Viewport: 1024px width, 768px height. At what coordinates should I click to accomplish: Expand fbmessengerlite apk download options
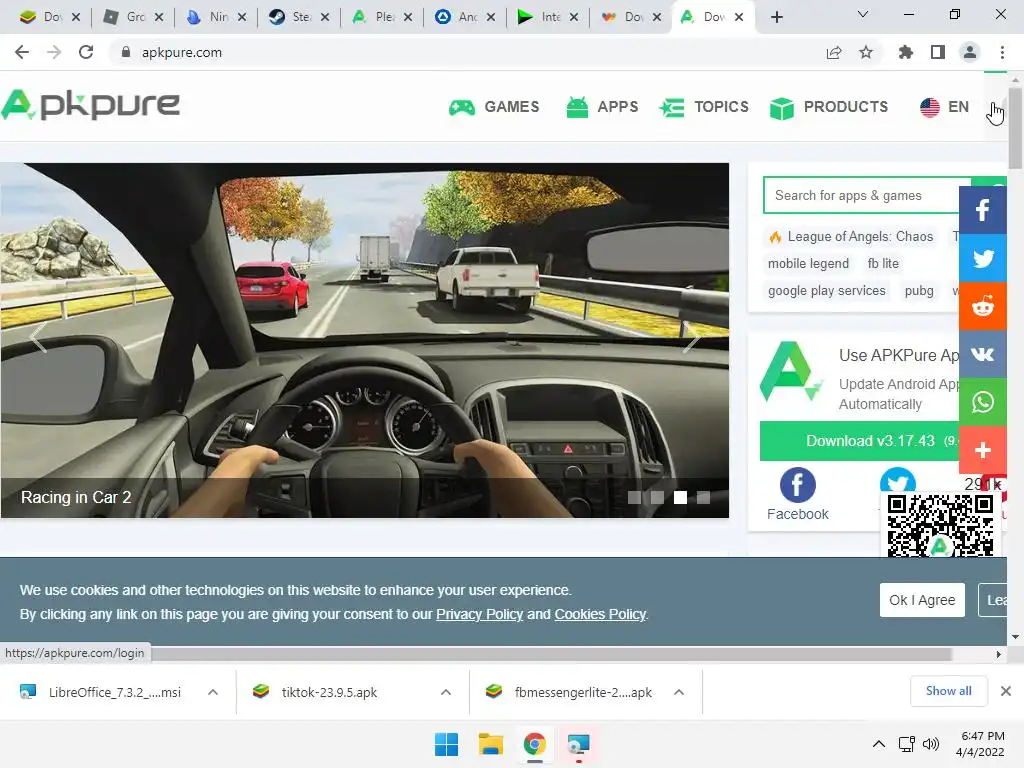click(x=679, y=692)
